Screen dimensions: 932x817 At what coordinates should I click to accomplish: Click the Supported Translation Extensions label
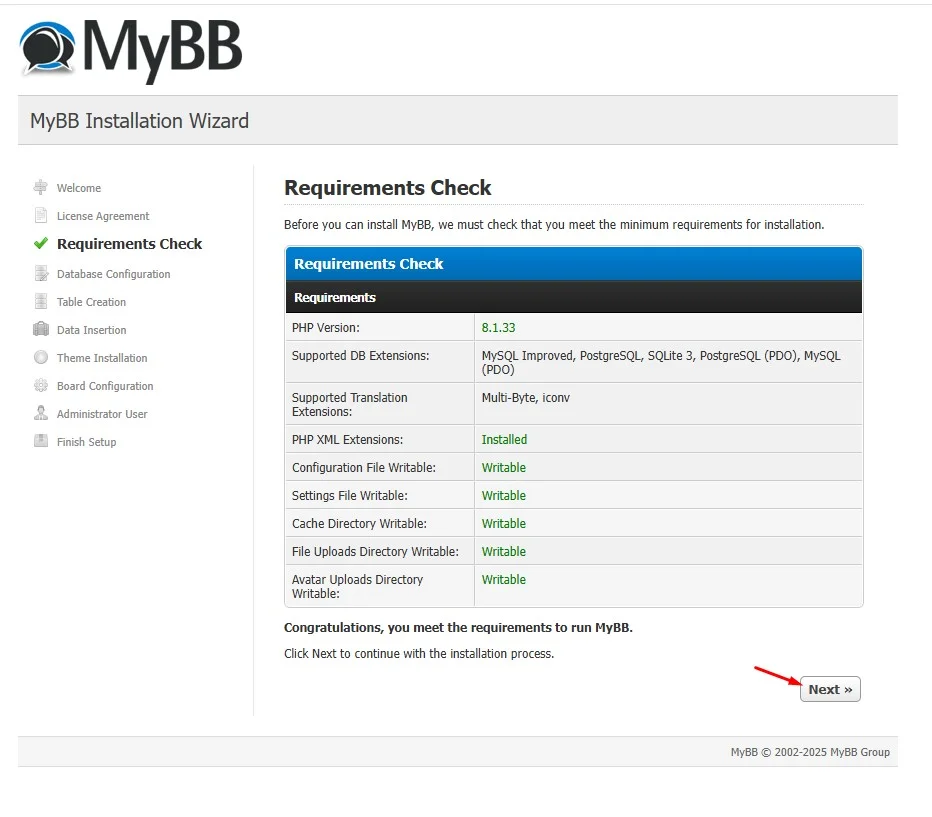[350, 404]
